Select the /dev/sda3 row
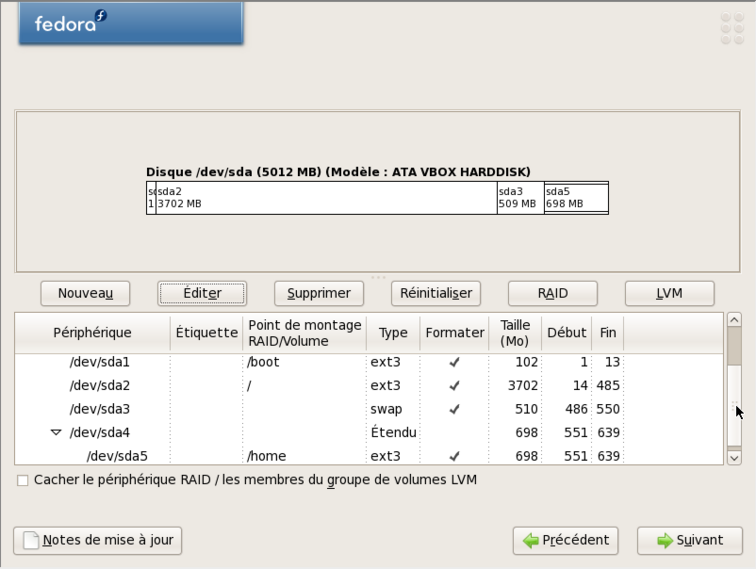The width and height of the screenshot is (756, 569). (369, 409)
